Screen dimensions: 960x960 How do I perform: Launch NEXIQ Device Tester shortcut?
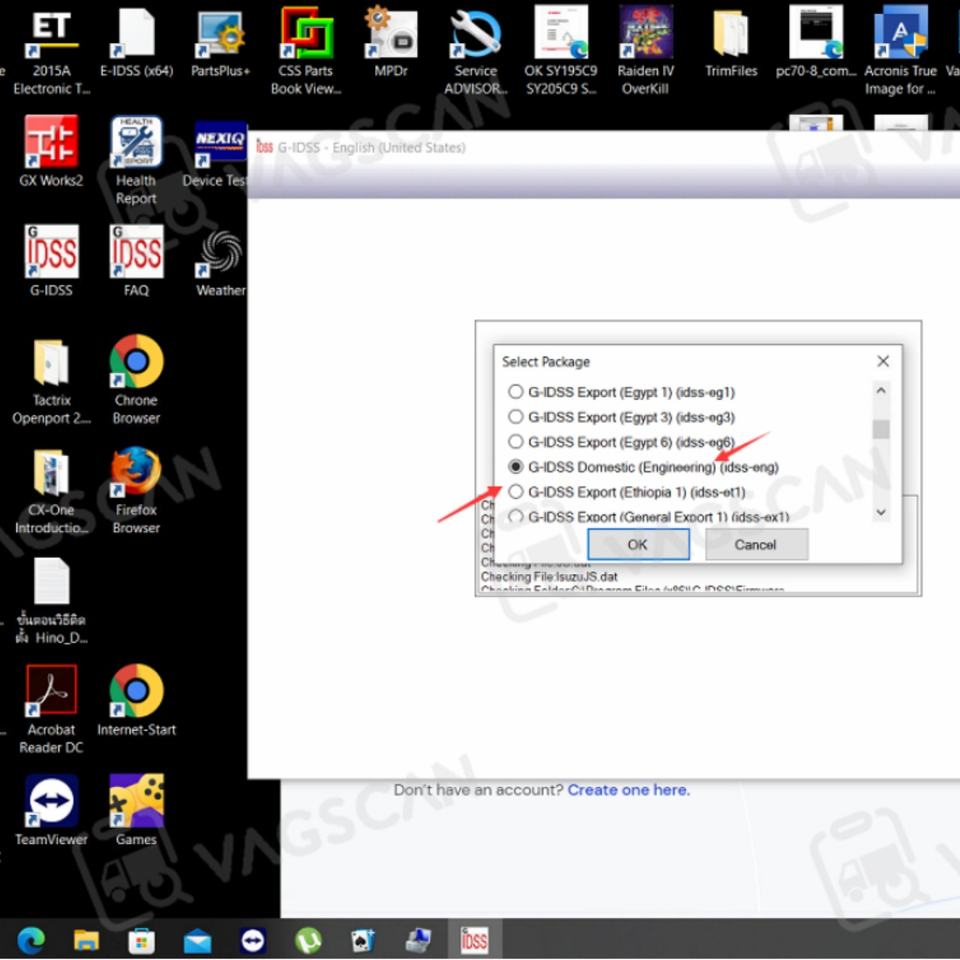[218, 153]
